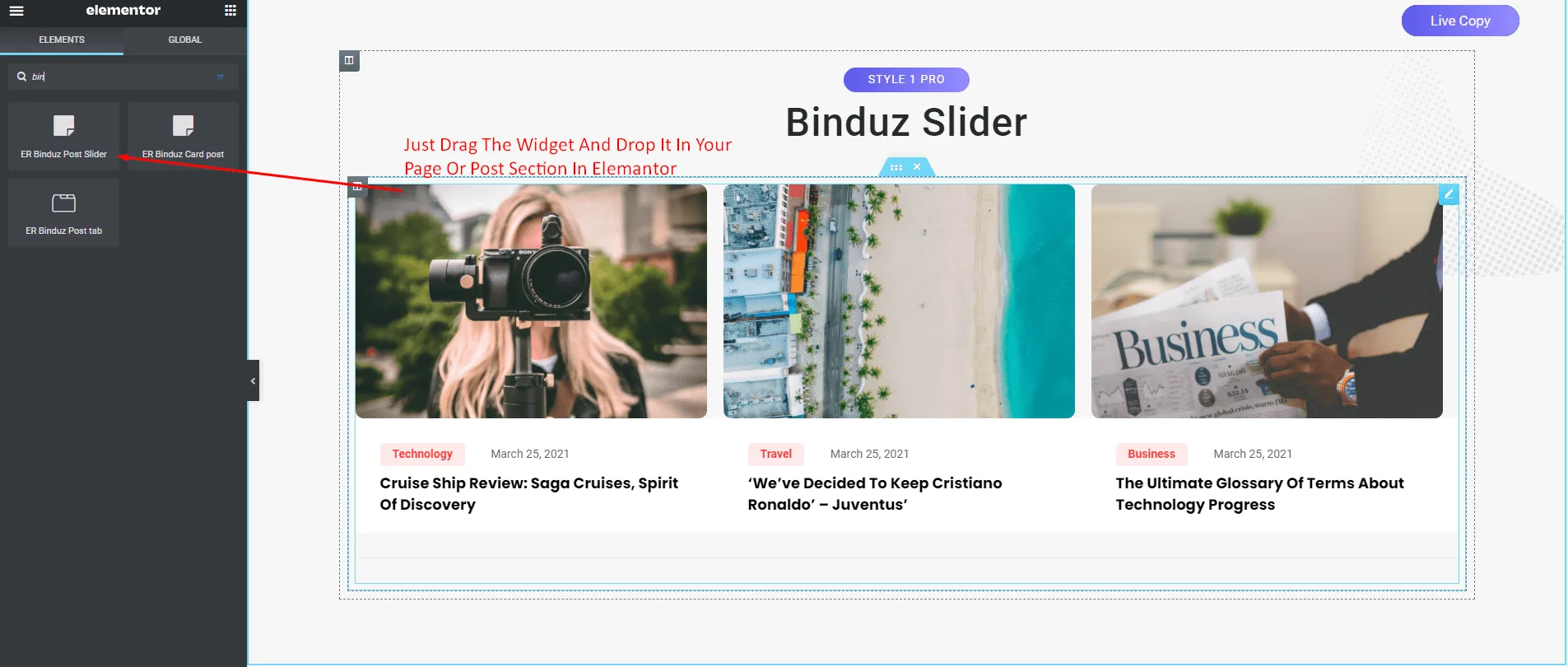
Task: Open the Business newspaper post thumbnail
Action: click(x=1267, y=301)
